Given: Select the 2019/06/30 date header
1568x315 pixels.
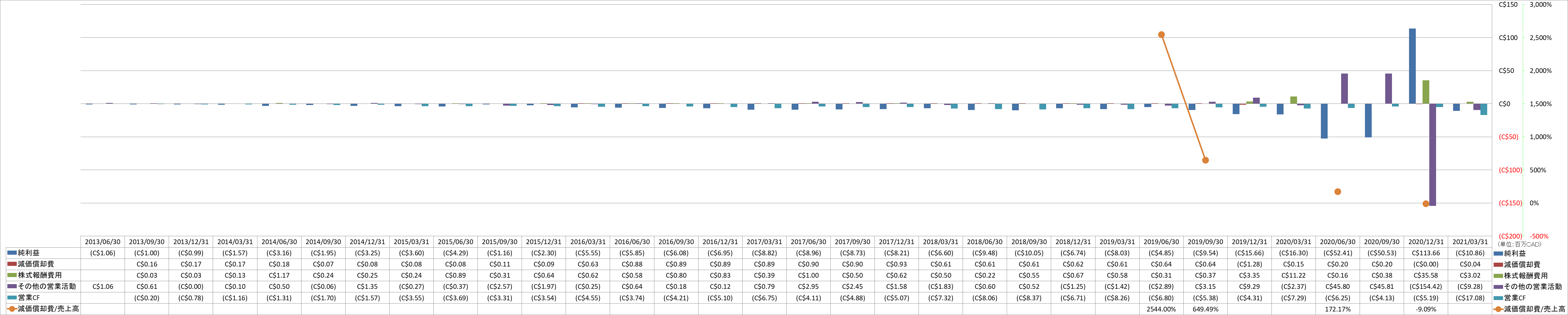Looking at the screenshot, I should click(1161, 242).
